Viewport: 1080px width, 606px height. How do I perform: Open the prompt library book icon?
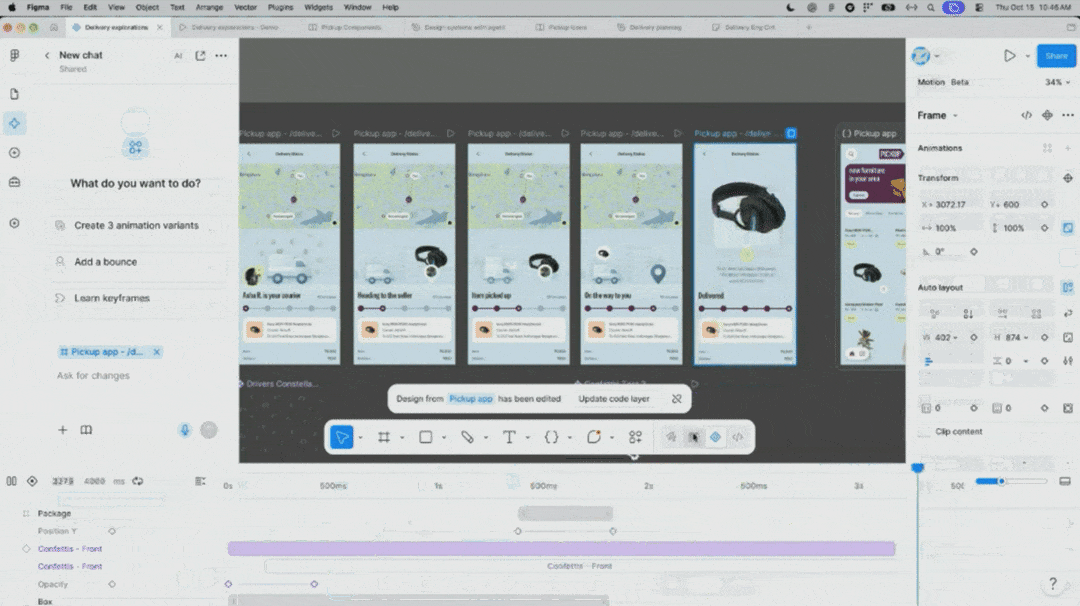86,430
